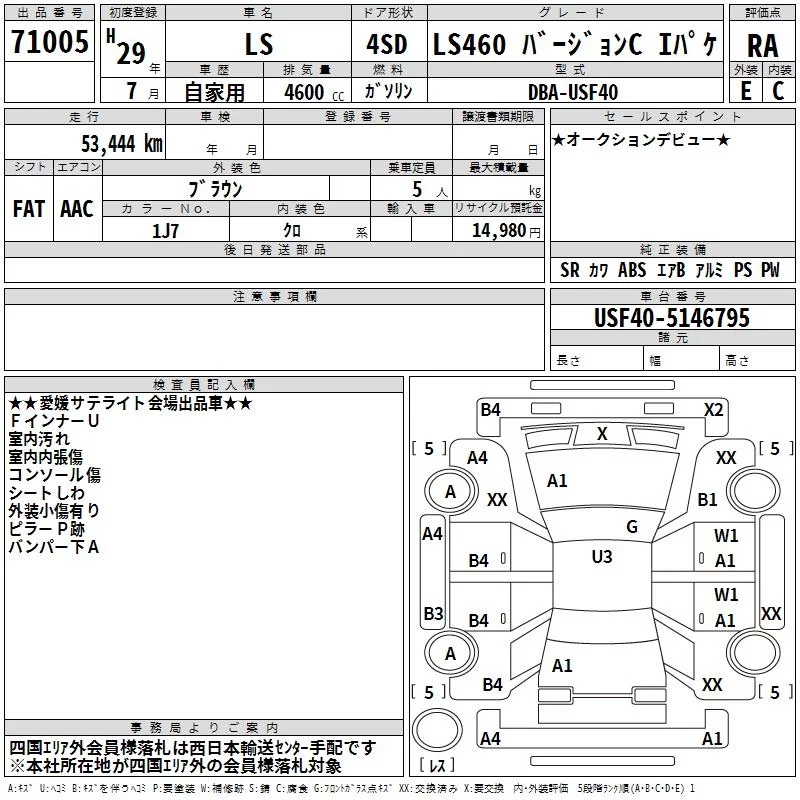Click the AAC air conditioner value

point(77,209)
